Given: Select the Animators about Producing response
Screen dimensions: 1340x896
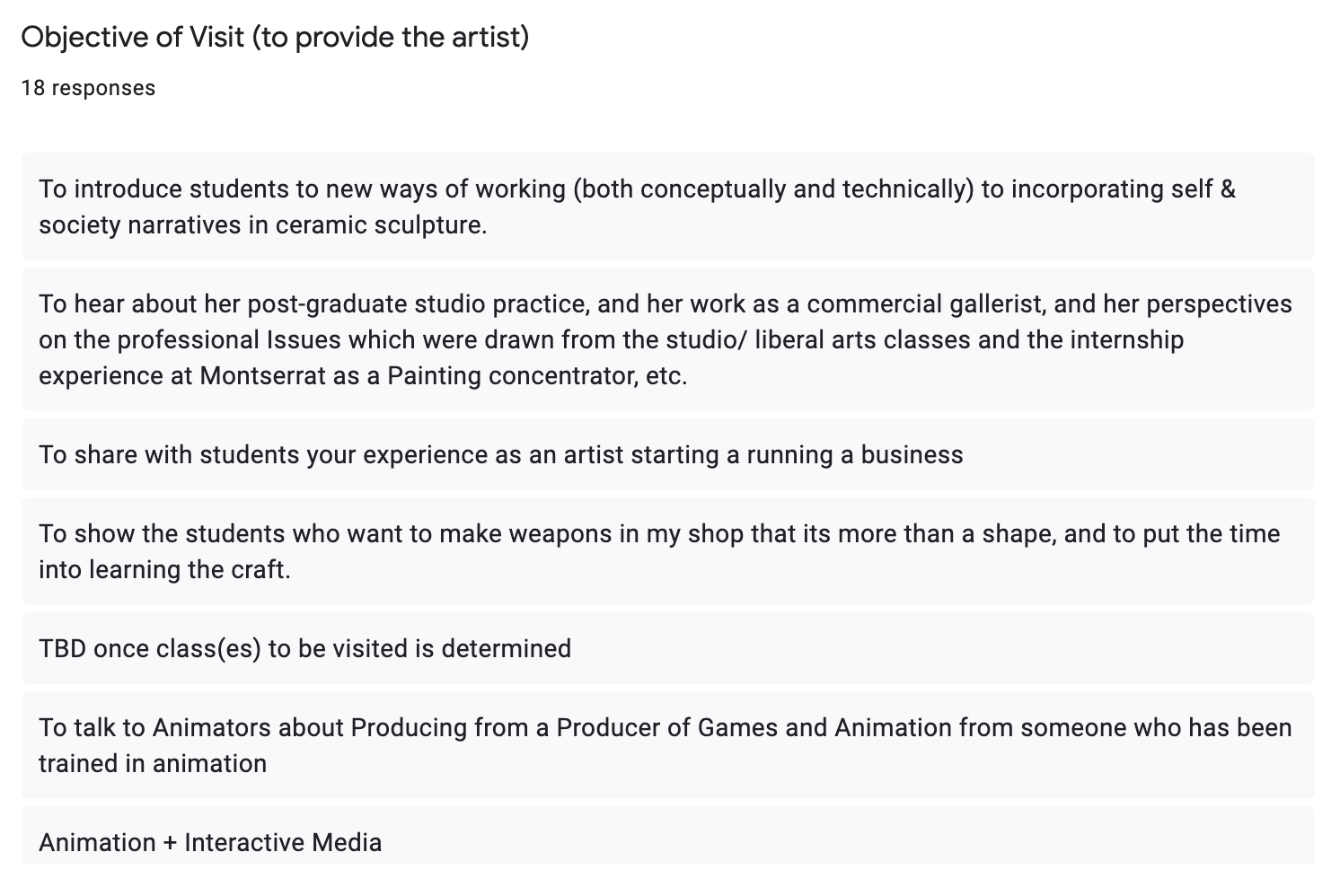Looking at the screenshot, I should (667, 745).
